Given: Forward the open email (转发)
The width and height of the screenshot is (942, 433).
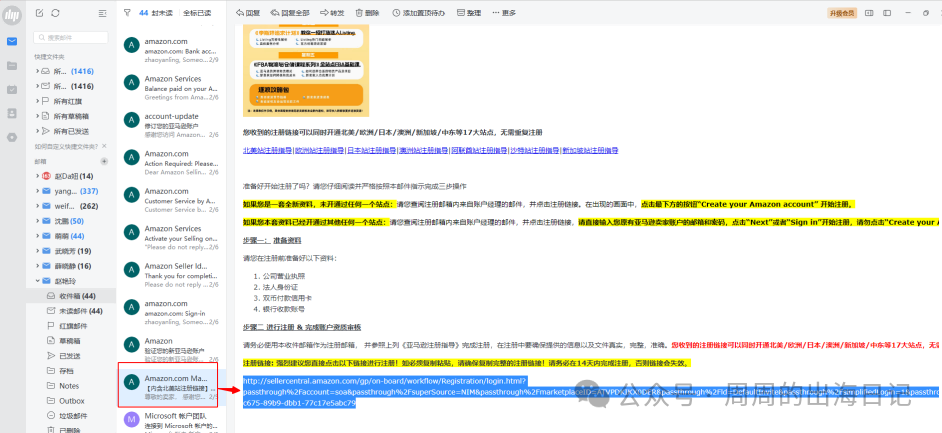Looking at the screenshot, I should point(332,13).
